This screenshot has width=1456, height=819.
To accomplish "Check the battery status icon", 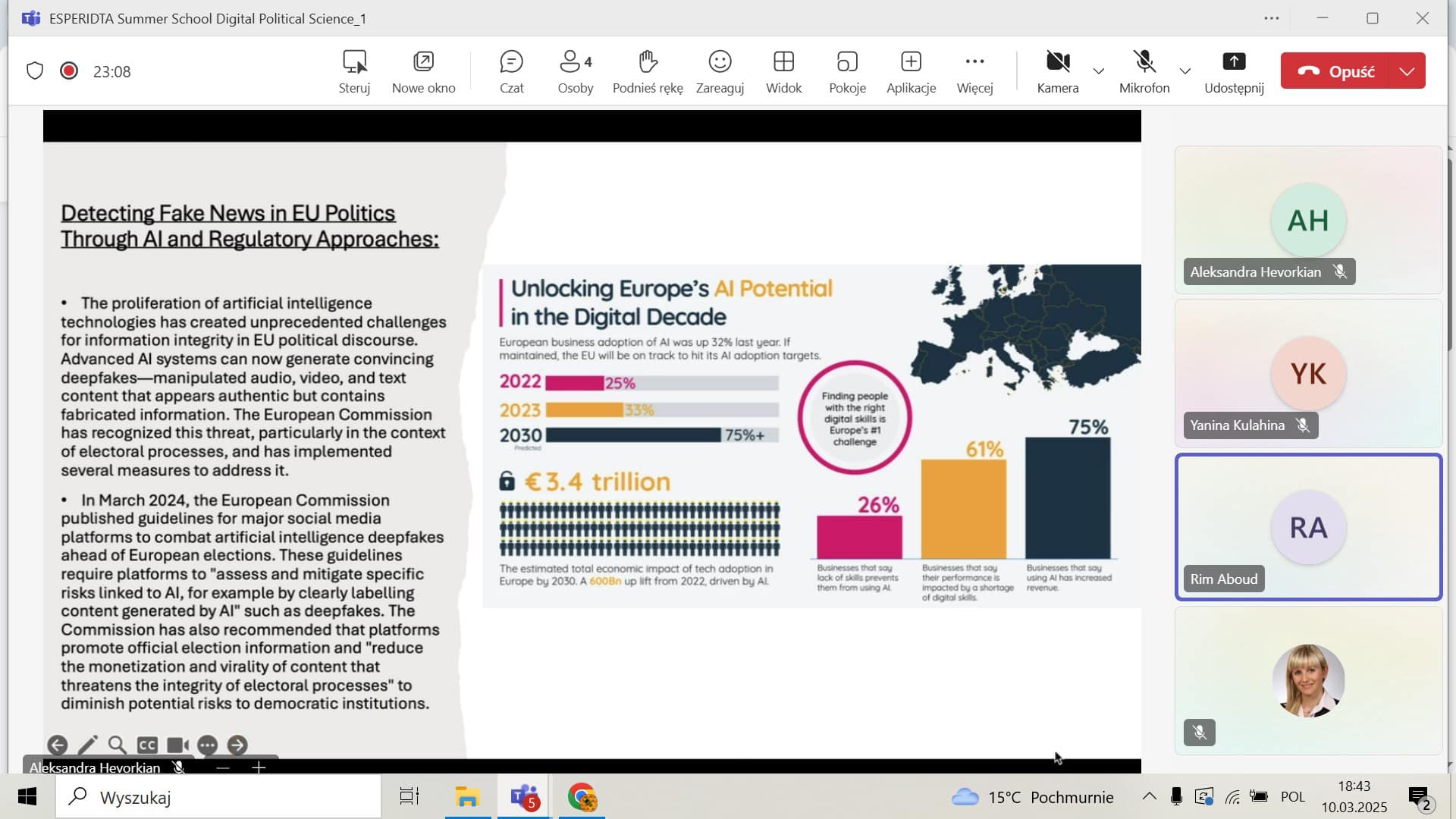I will click(x=1260, y=796).
